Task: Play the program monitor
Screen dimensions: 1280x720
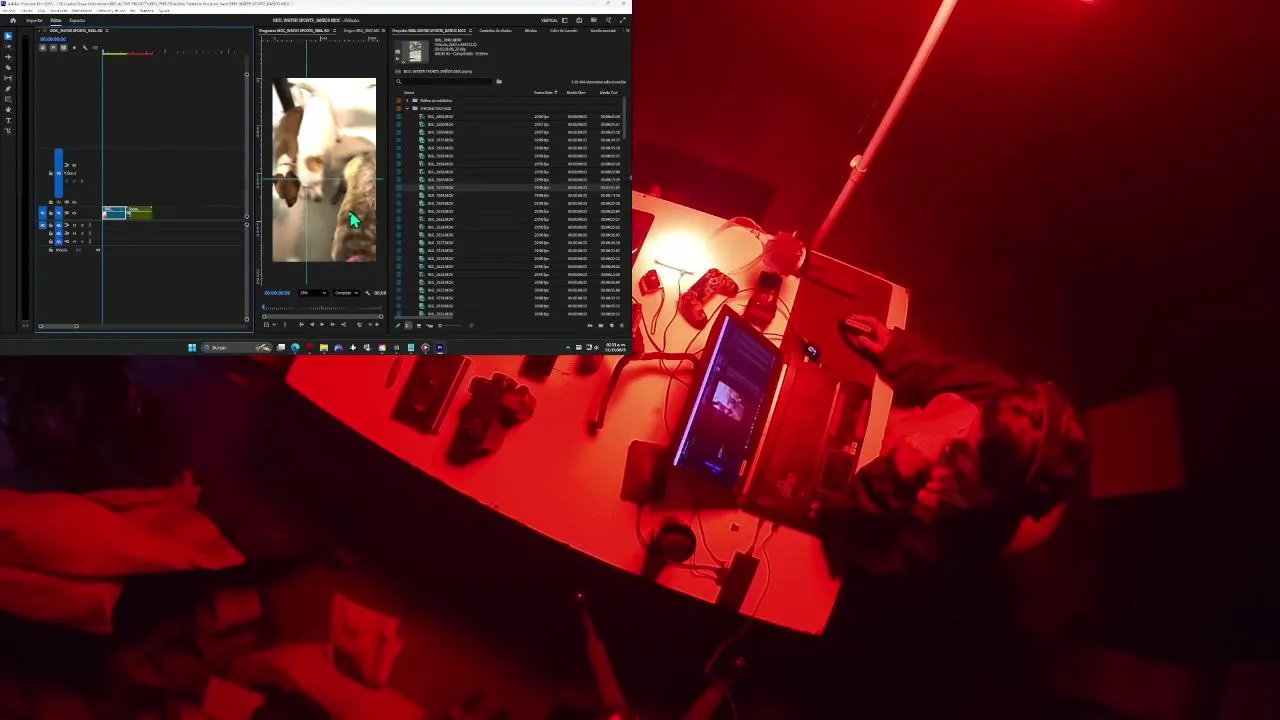Action: click(322, 324)
